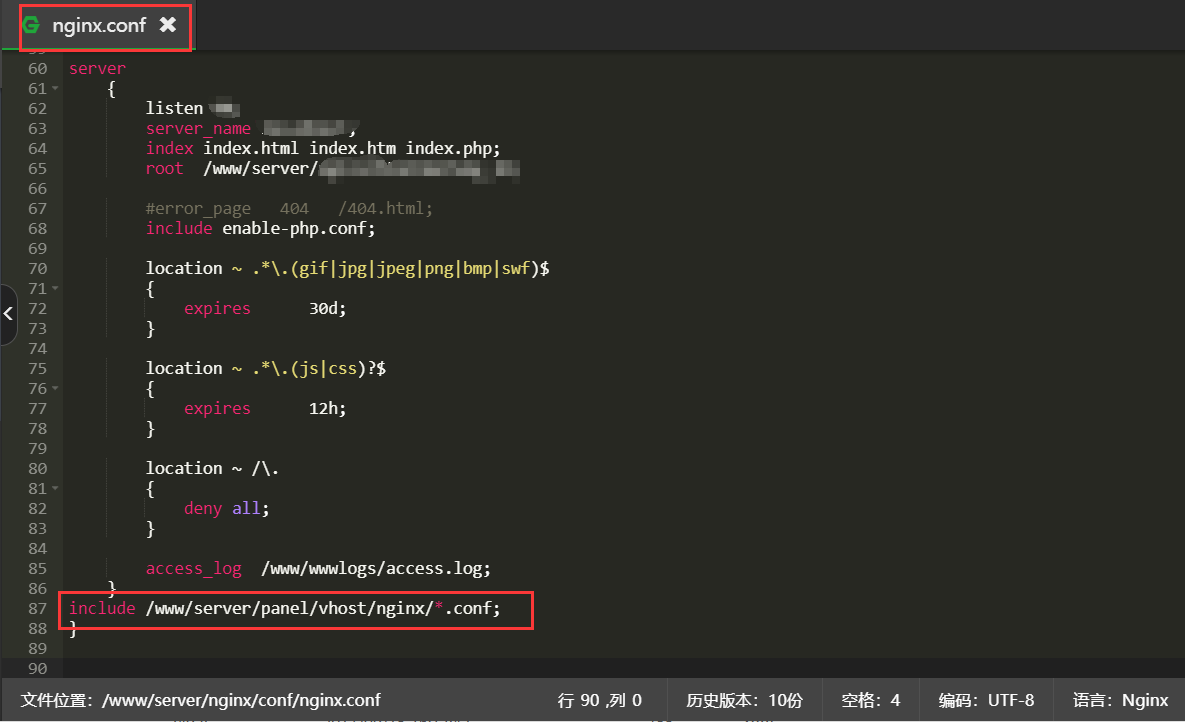Collapse the code fold at line 81
The height and width of the screenshot is (722, 1185).
point(55,488)
